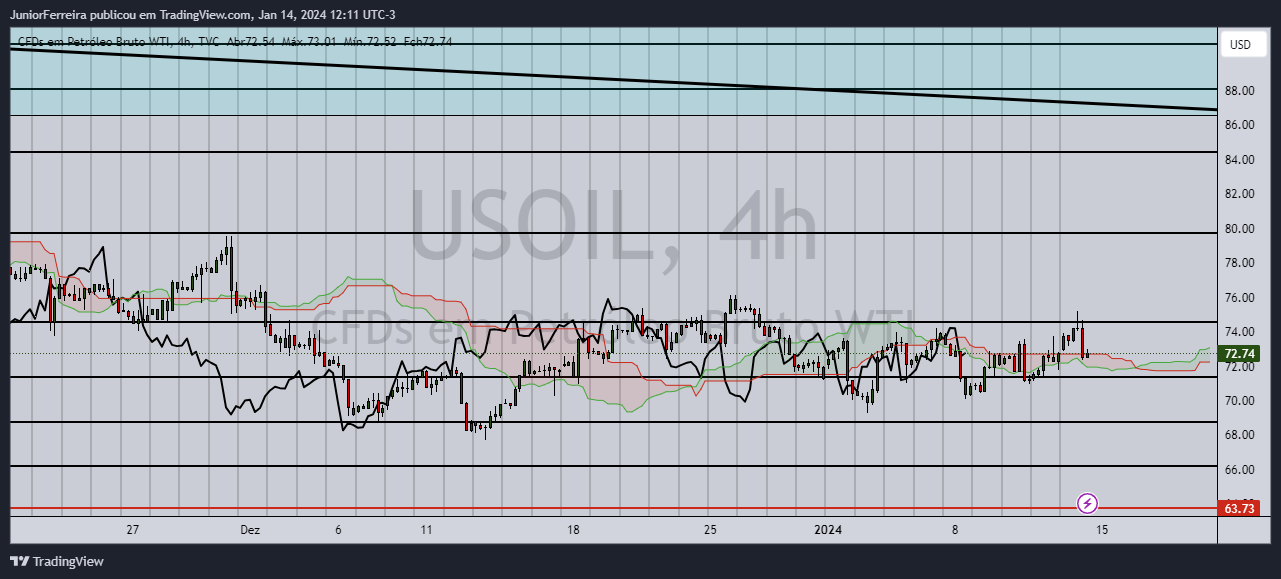Click the '25' date label on time axis
The height and width of the screenshot is (579, 1281).
[708, 530]
